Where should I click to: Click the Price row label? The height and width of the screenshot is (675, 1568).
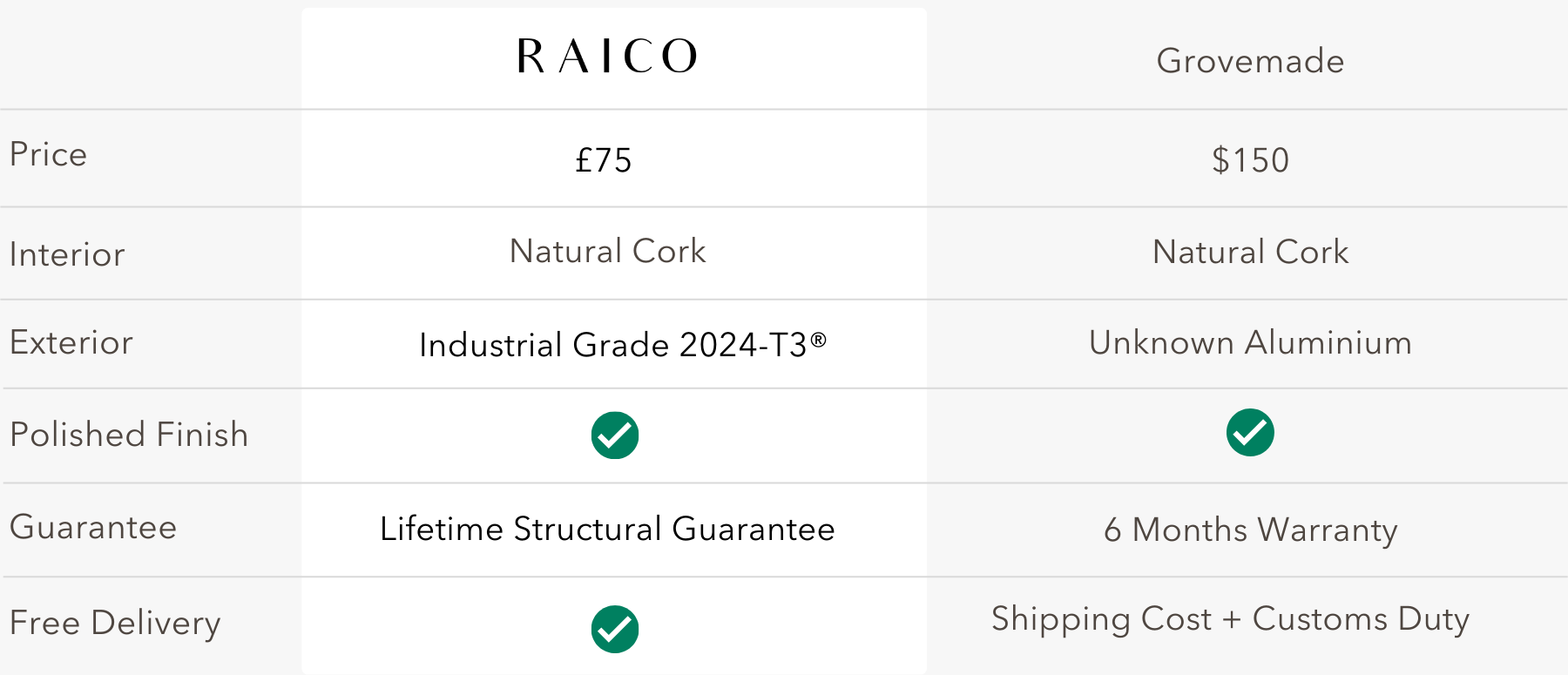(x=49, y=154)
